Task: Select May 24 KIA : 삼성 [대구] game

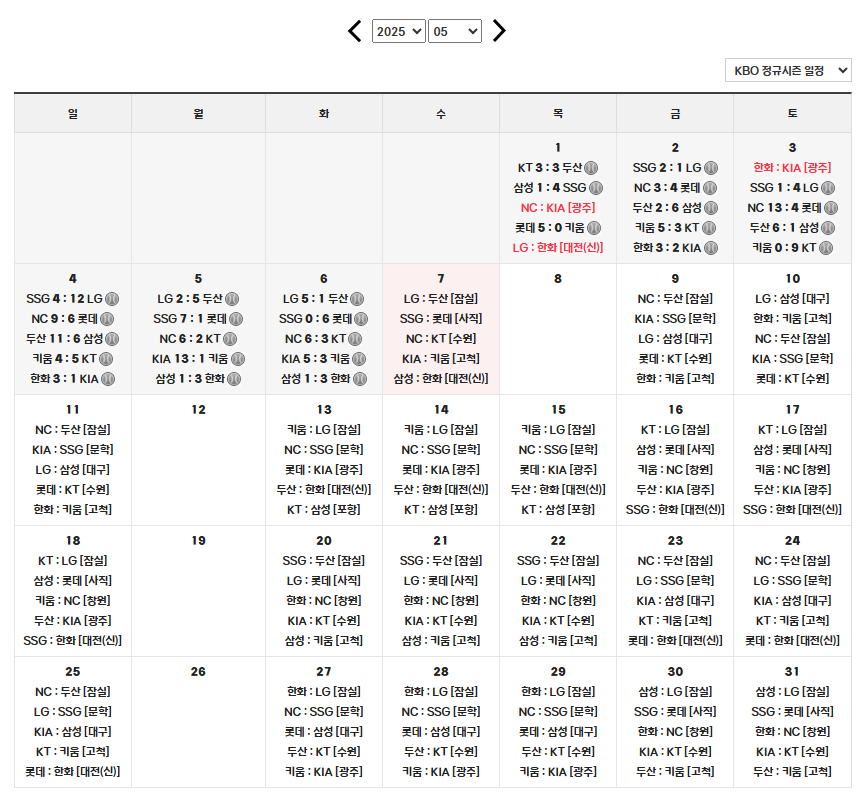Action: click(792, 601)
